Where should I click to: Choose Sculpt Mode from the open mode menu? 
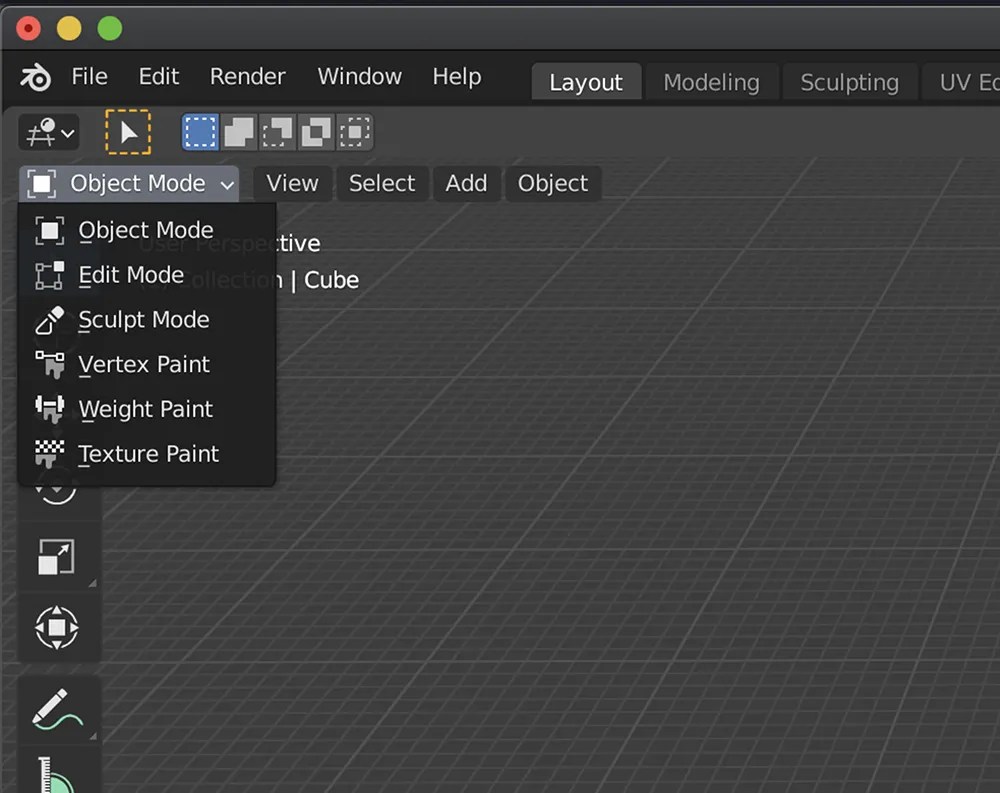pos(143,319)
